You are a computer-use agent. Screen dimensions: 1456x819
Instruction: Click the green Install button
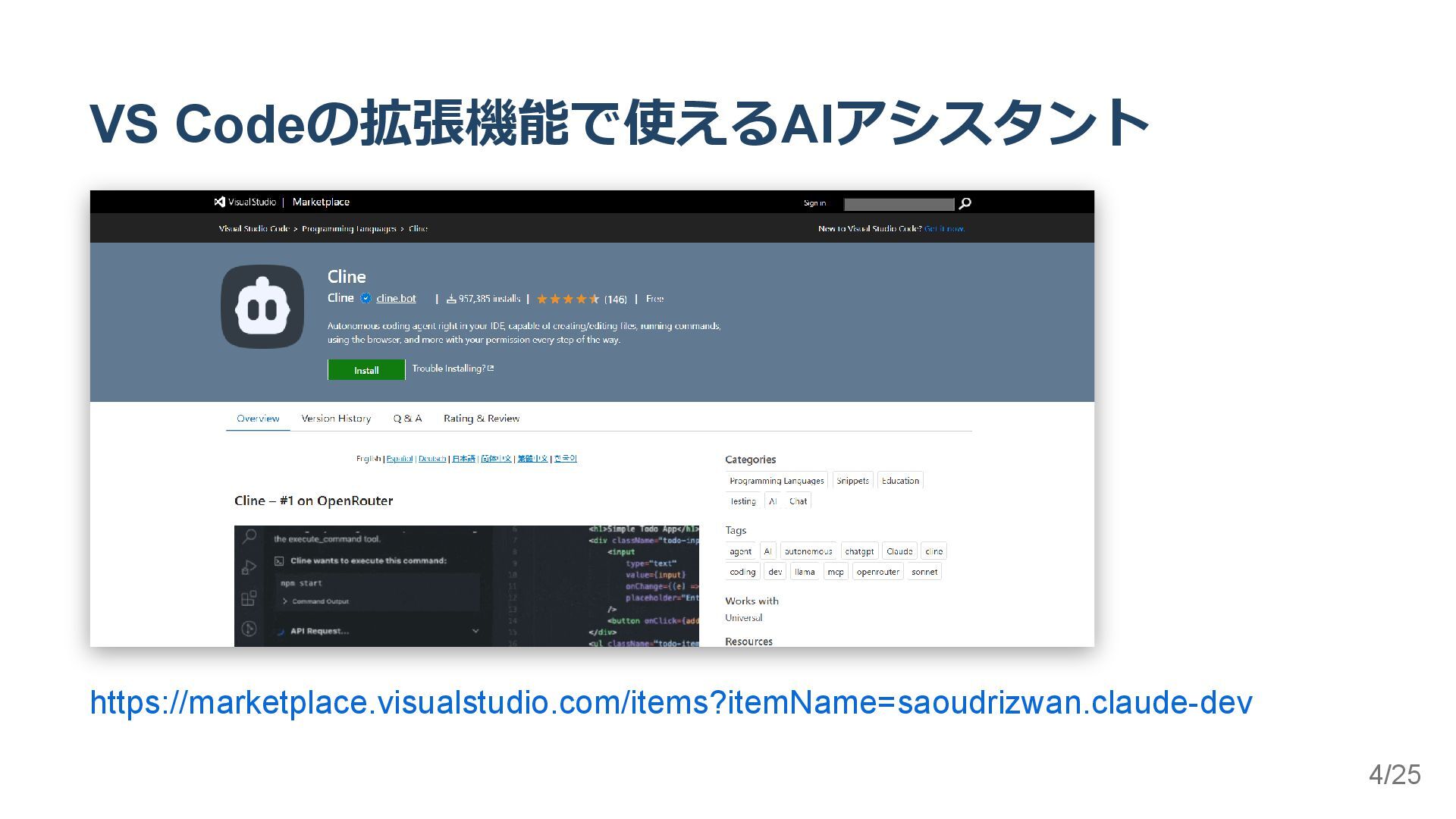[x=366, y=370]
